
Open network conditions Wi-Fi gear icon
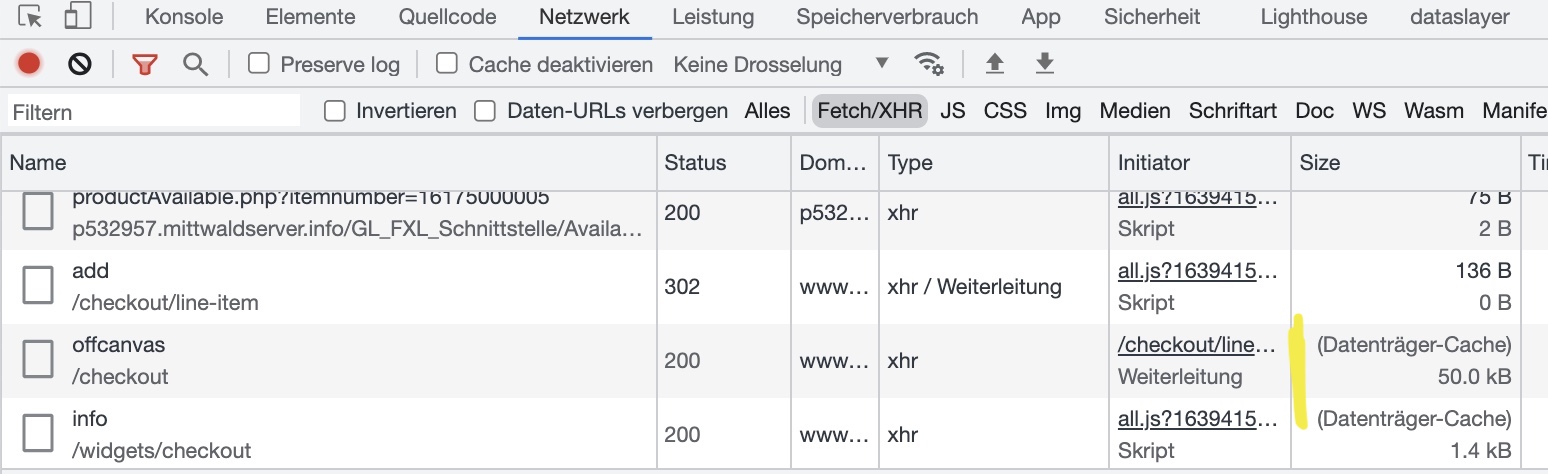click(x=930, y=64)
